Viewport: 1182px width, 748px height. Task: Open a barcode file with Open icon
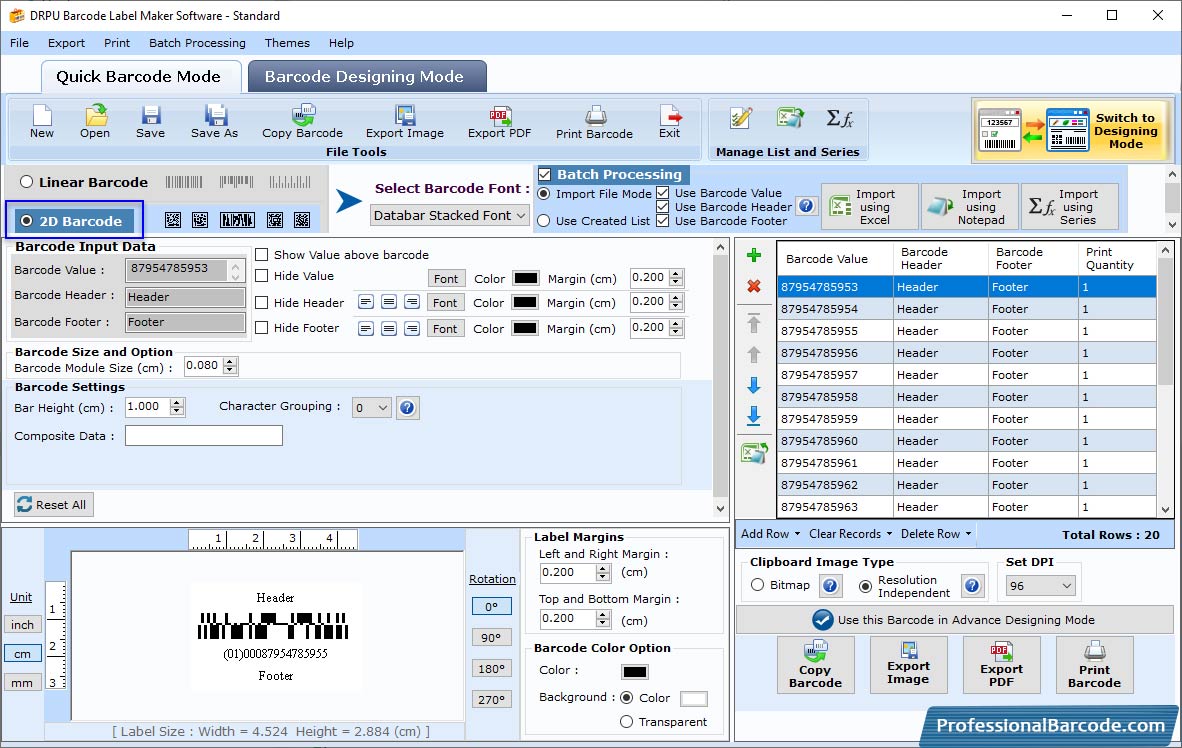95,122
